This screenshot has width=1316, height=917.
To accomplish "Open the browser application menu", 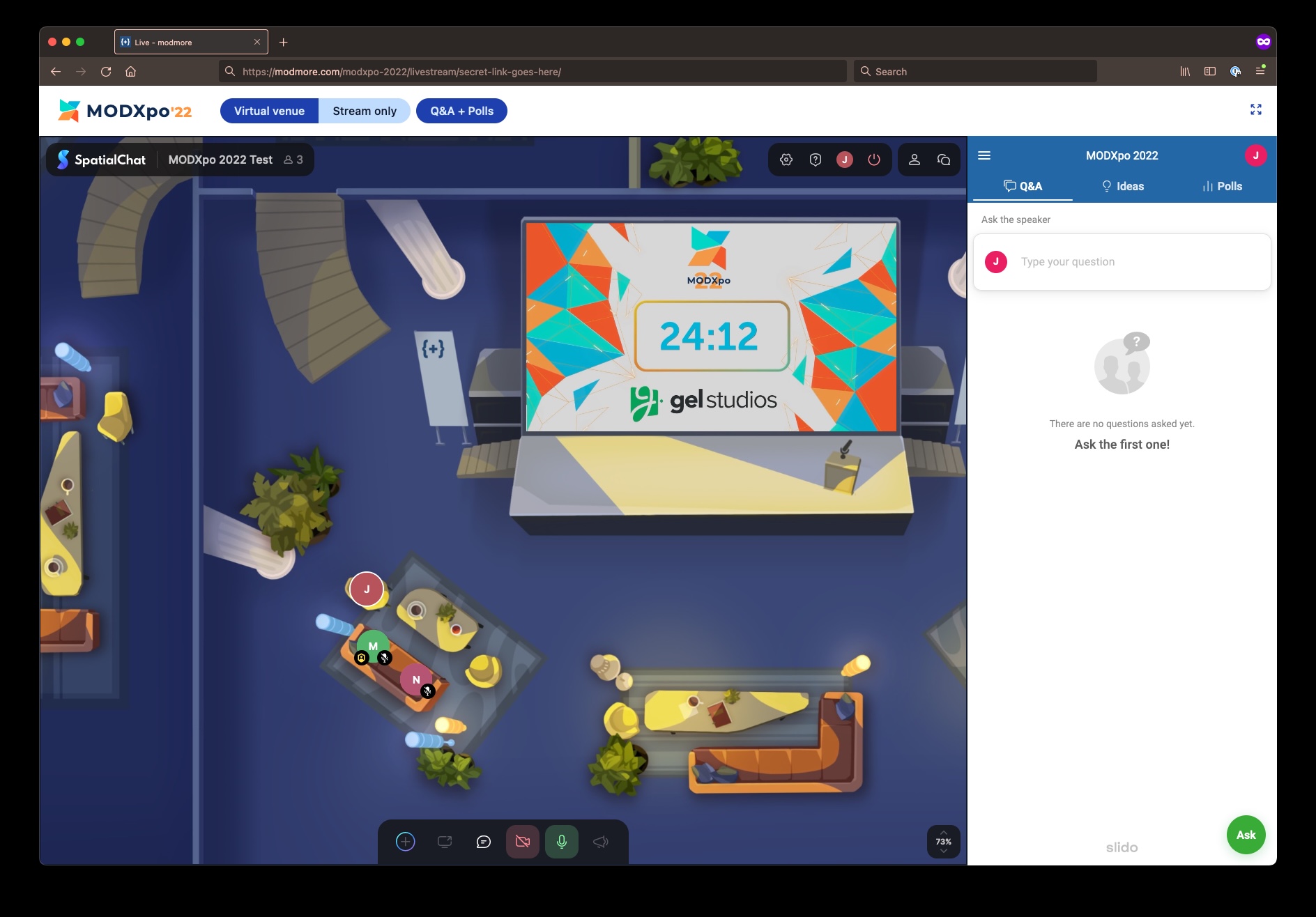I will click(x=1260, y=71).
